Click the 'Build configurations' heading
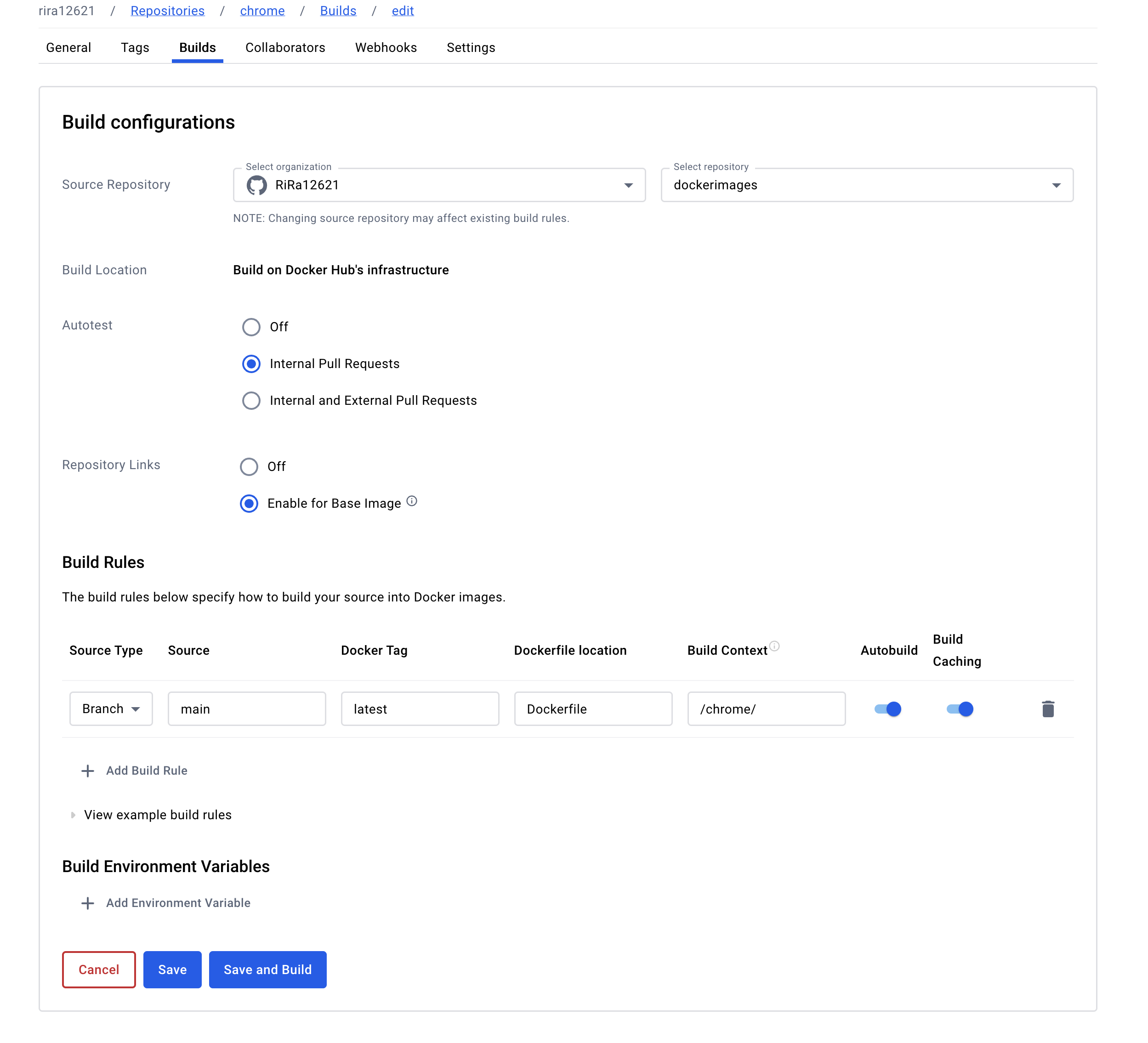The image size is (1148, 1043). coord(148,122)
